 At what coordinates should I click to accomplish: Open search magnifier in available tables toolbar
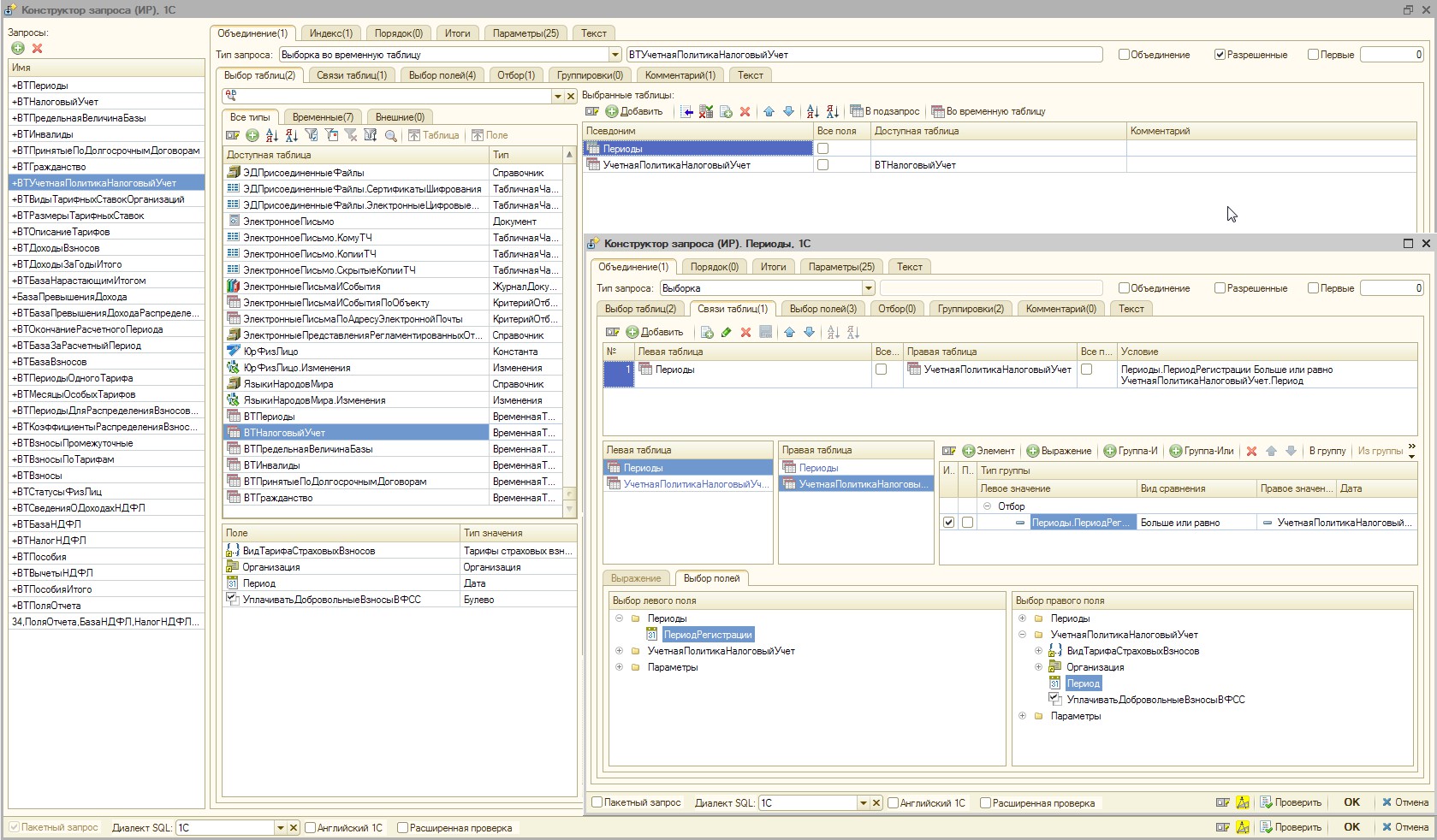pos(390,135)
